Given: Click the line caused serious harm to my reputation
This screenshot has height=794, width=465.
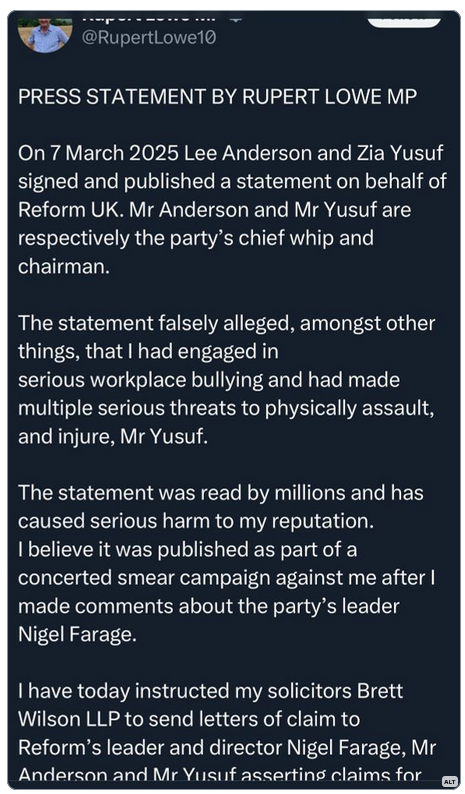Looking at the screenshot, I should pos(196,521).
